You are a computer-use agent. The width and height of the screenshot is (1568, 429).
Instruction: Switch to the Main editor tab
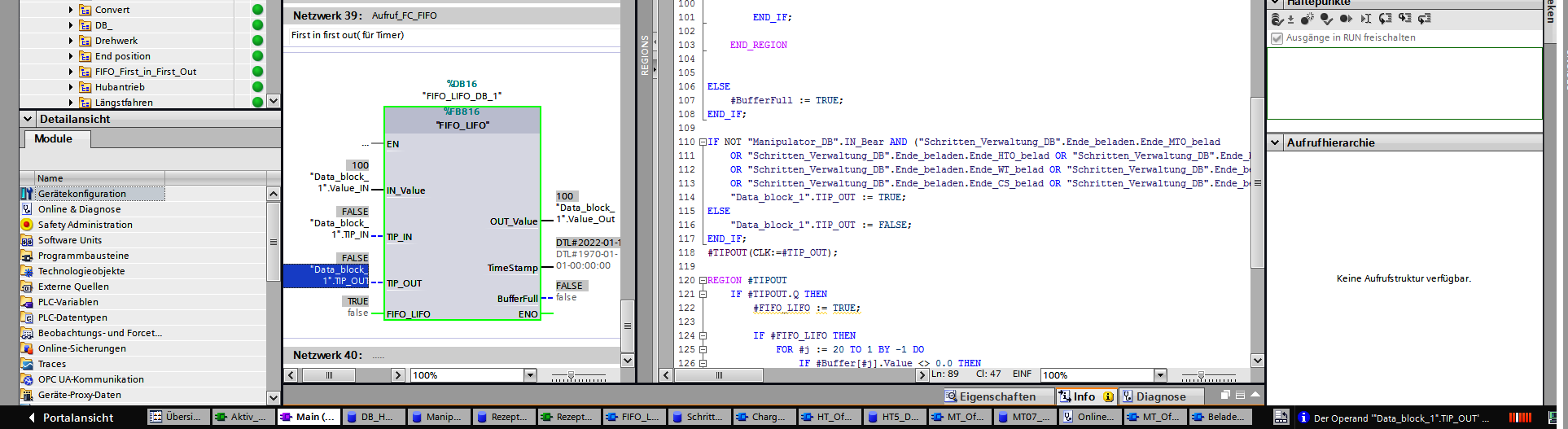307,417
